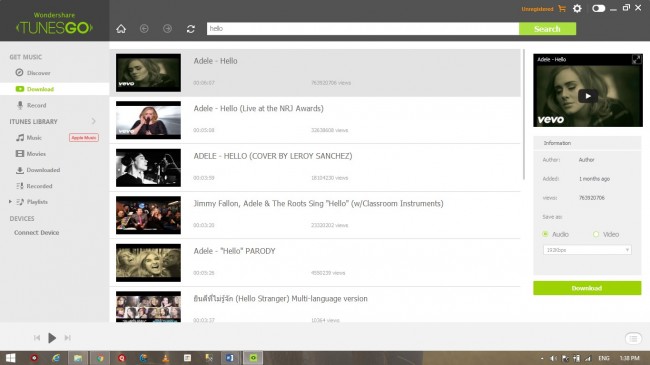Click the volume tray icon

553,358
